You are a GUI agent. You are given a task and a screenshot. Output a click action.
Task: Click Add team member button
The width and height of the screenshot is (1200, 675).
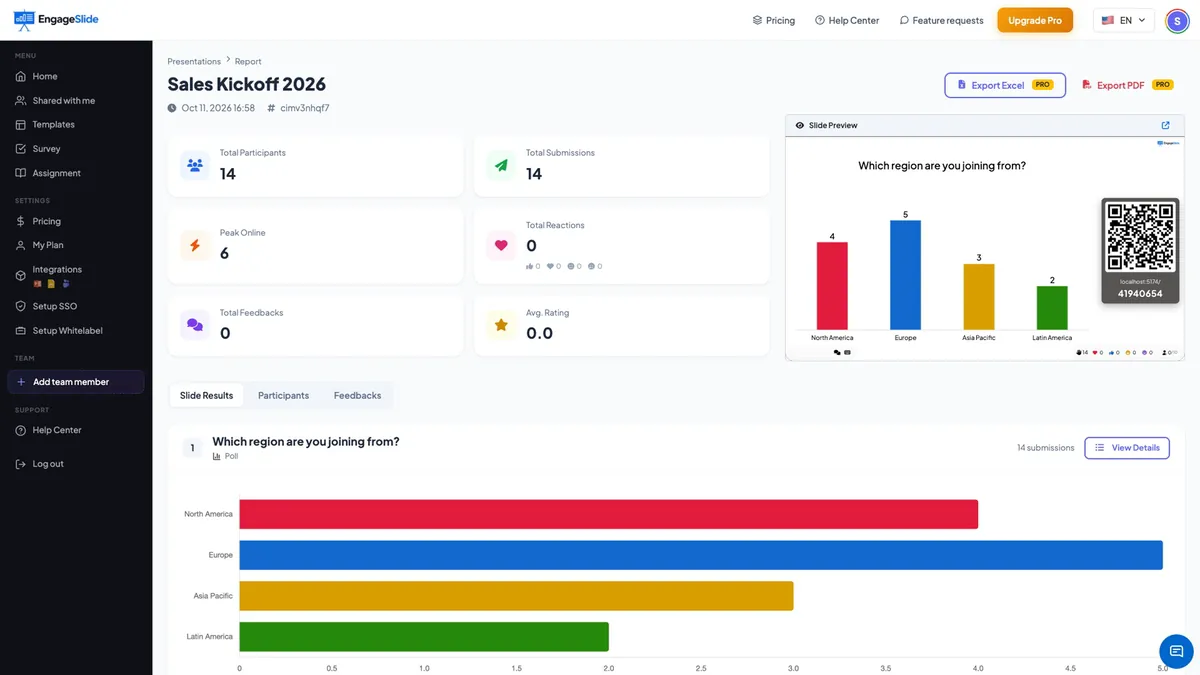76,382
